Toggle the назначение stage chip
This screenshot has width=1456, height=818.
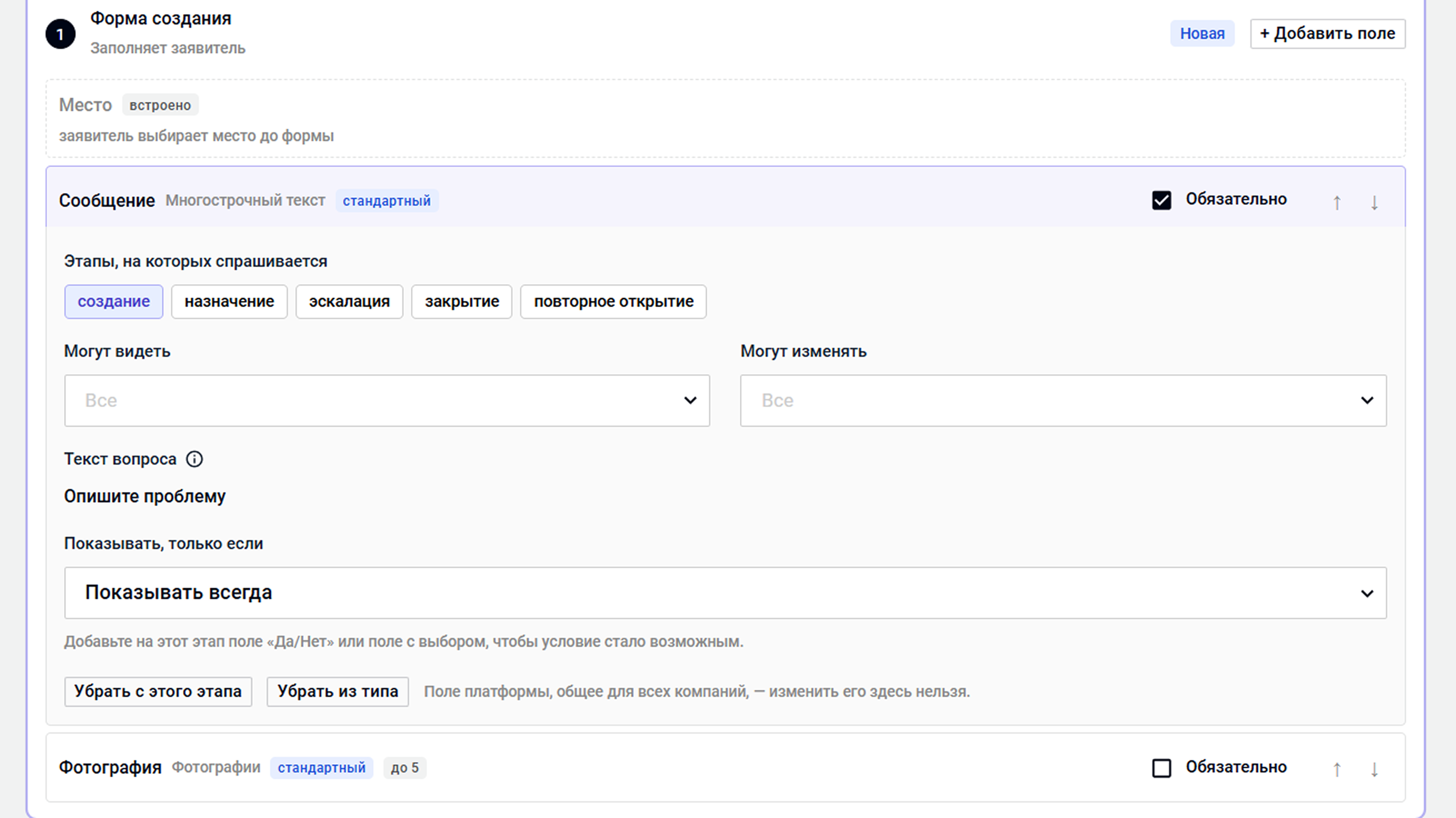tap(229, 302)
